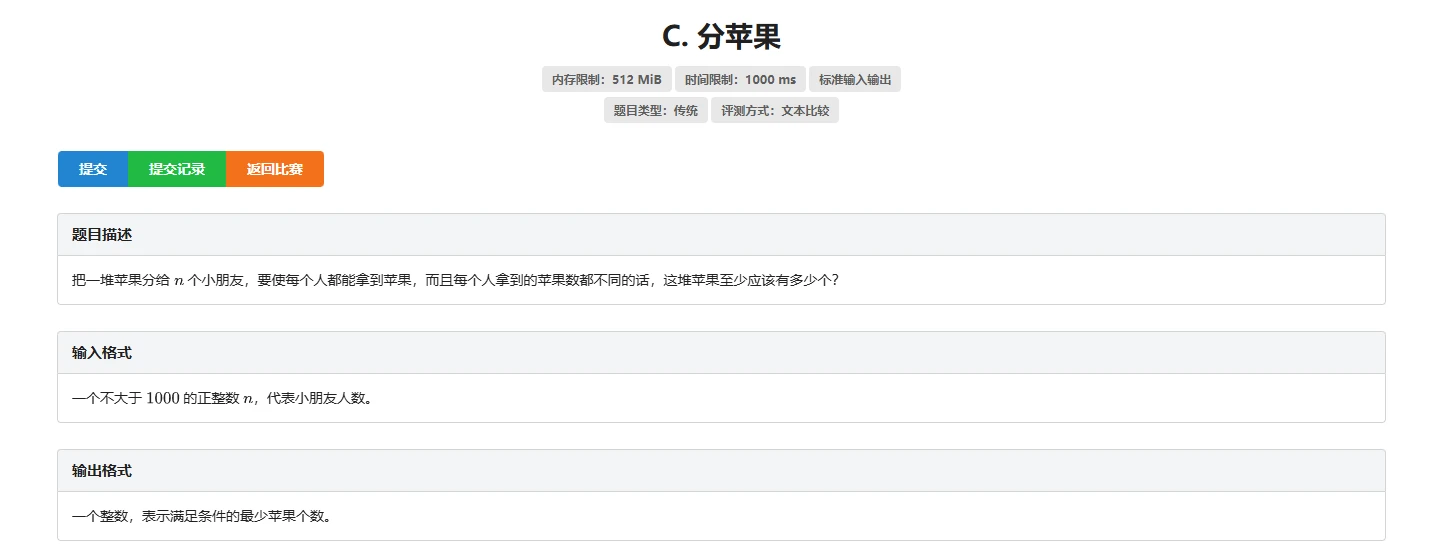This screenshot has height=557, width=1446.
Task: Click the problem title C. 分苹果
Action: (x=721, y=36)
